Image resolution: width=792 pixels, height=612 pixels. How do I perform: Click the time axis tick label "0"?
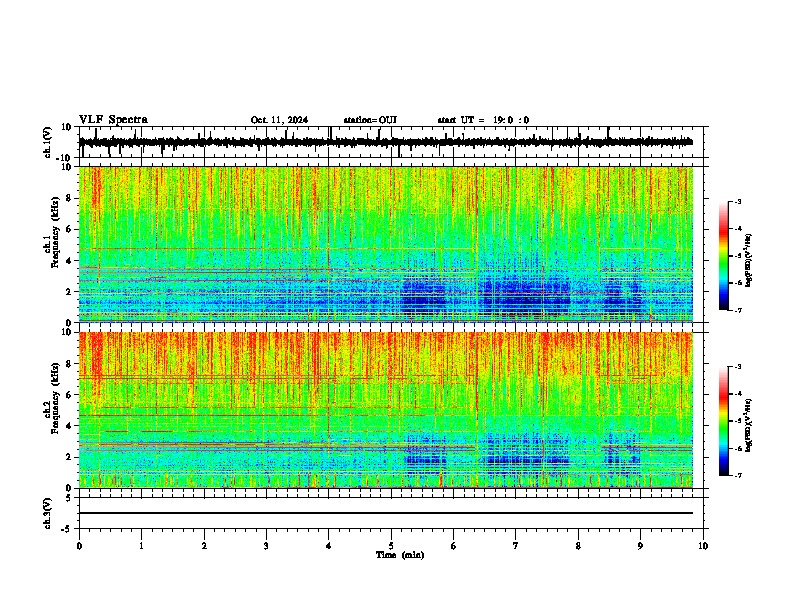[x=79, y=546]
